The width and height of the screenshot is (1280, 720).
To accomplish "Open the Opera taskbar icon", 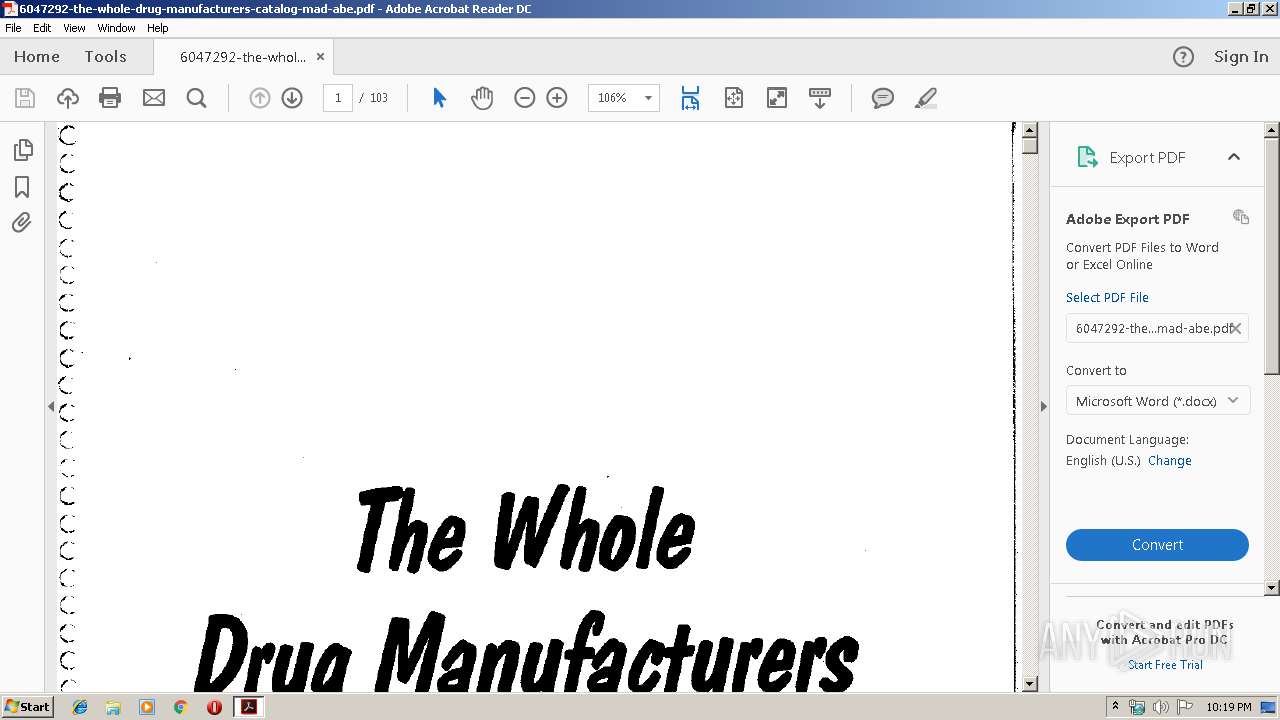I will click(x=214, y=707).
